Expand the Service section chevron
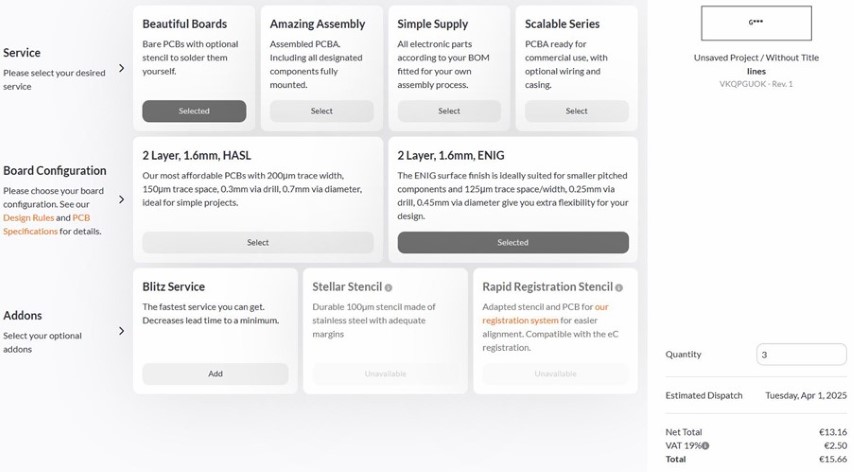This screenshot has width=854, height=472. 122,69
